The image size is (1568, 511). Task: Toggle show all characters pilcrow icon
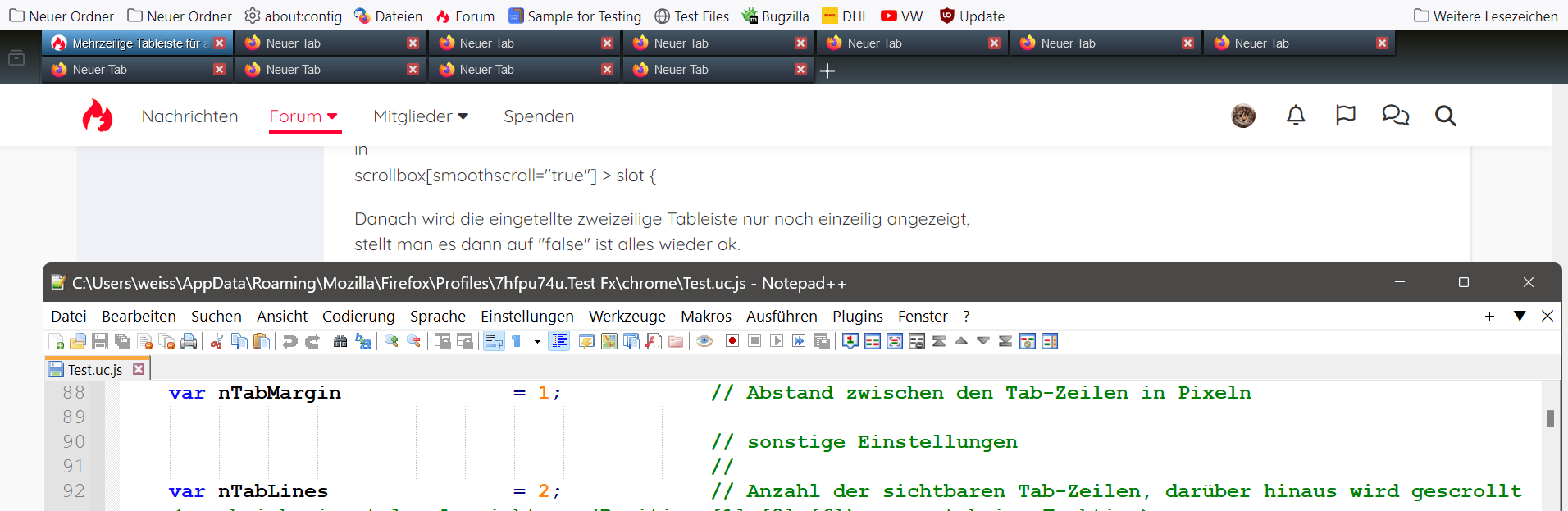[x=517, y=341]
